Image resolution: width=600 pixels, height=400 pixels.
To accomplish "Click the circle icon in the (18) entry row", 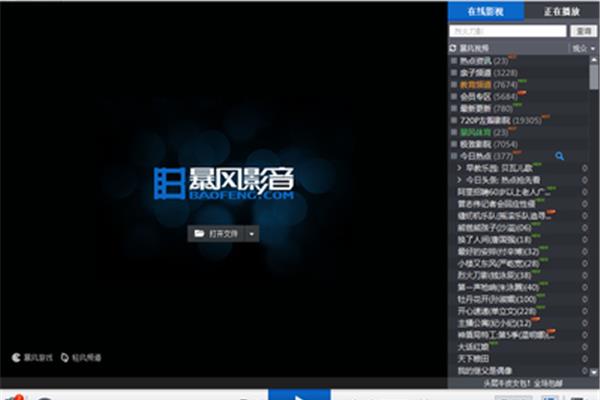I will [585, 240].
